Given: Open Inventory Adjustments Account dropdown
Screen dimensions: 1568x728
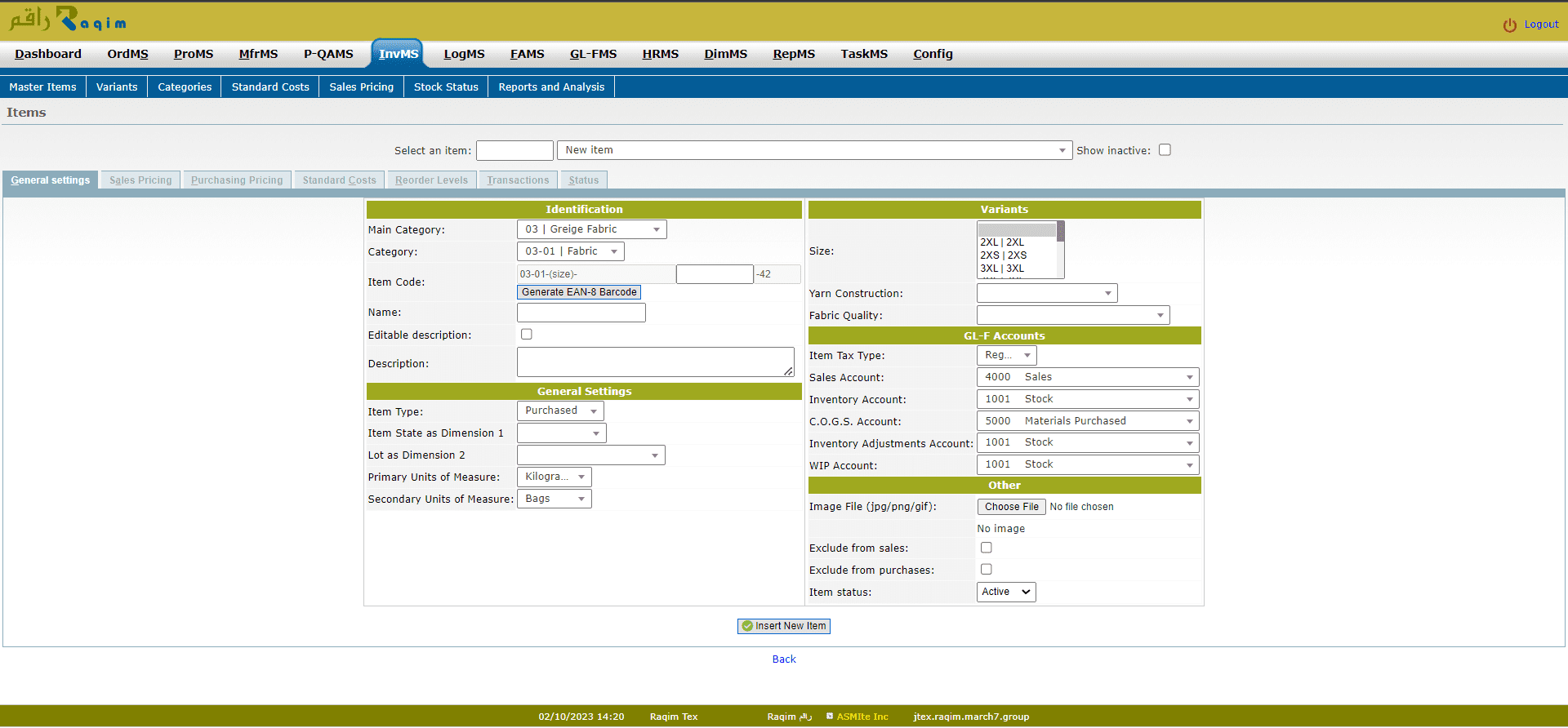Looking at the screenshot, I should click(1088, 442).
